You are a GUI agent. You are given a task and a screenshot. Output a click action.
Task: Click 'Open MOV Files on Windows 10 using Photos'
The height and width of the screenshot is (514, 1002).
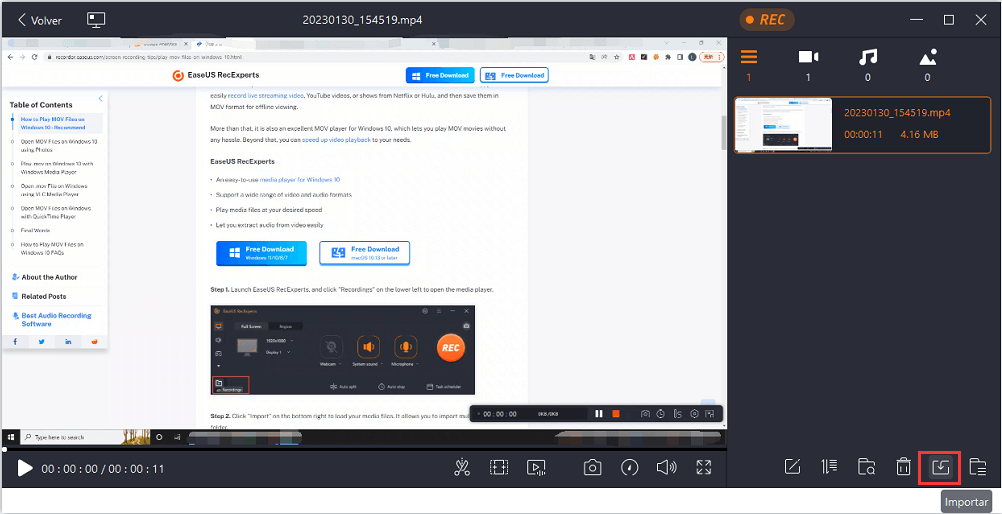click(59, 145)
